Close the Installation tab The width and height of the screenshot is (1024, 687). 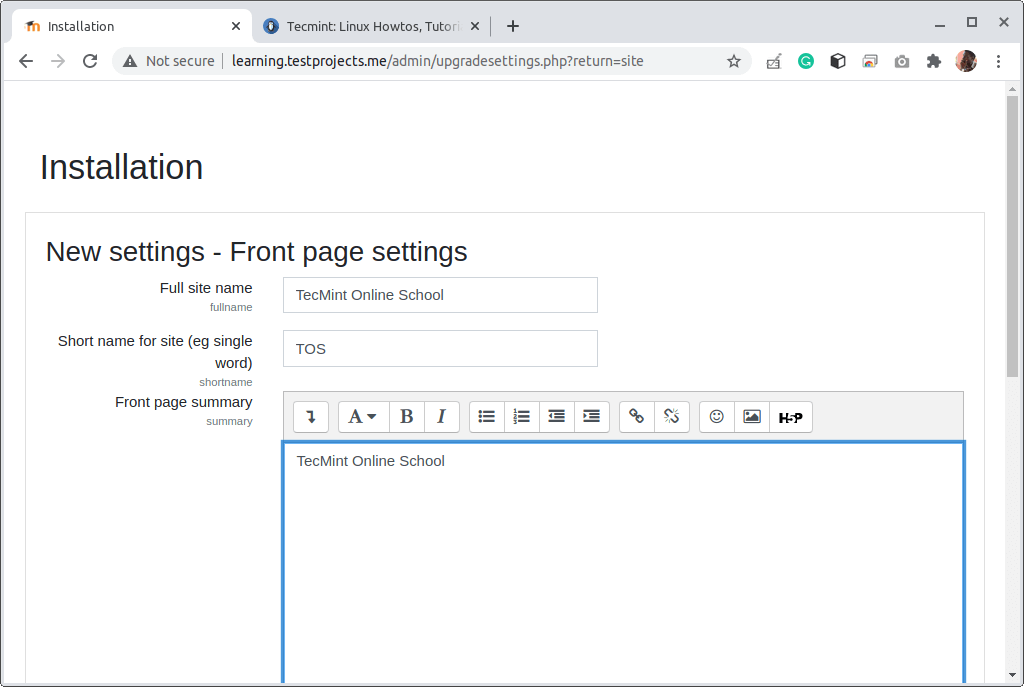point(236,26)
